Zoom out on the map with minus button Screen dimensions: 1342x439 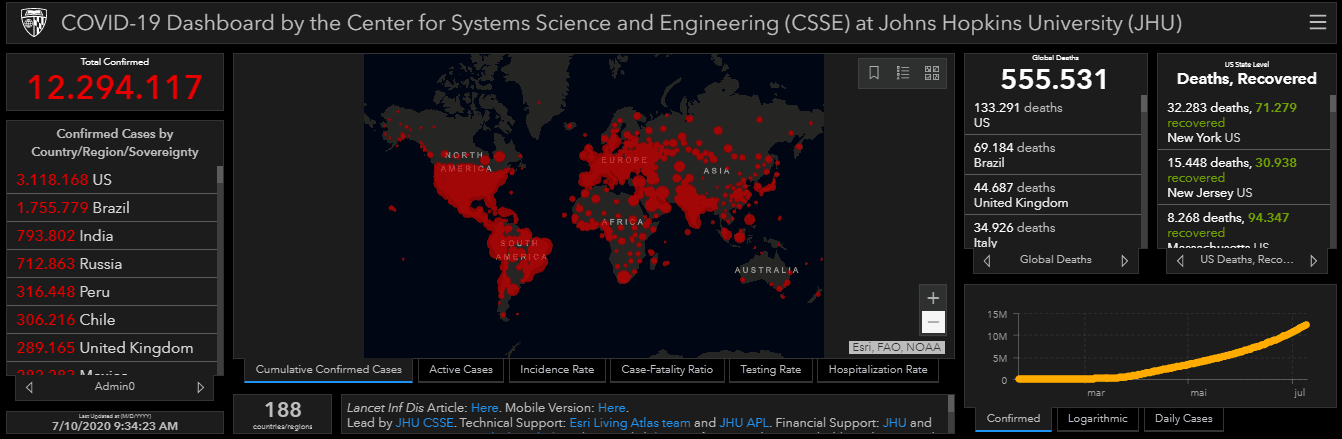pyautogui.click(x=933, y=322)
